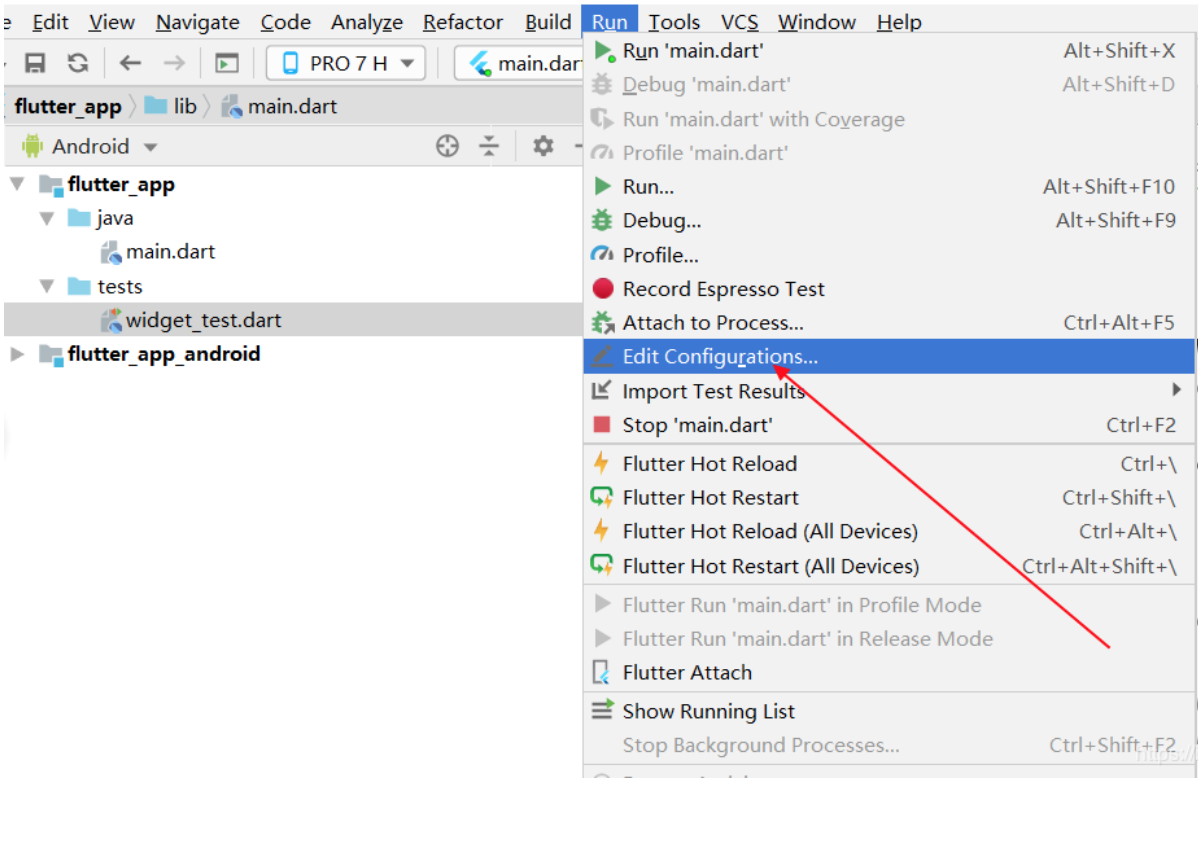The height and width of the screenshot is (868, 1198).
Task: Open project panel gear settings icon
Action: pyautogui.click(x=543, y=145)
